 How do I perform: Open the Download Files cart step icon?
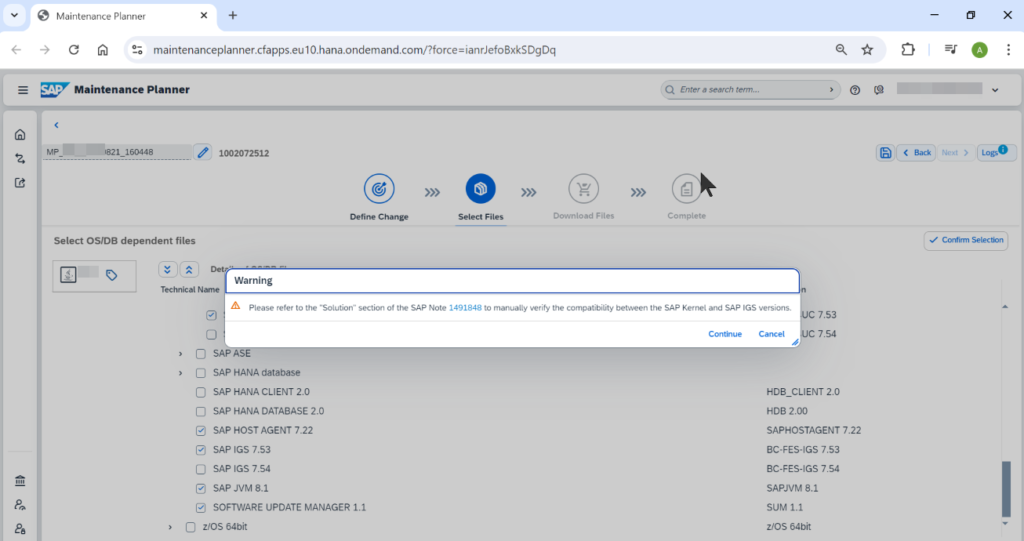click(583, 189)
